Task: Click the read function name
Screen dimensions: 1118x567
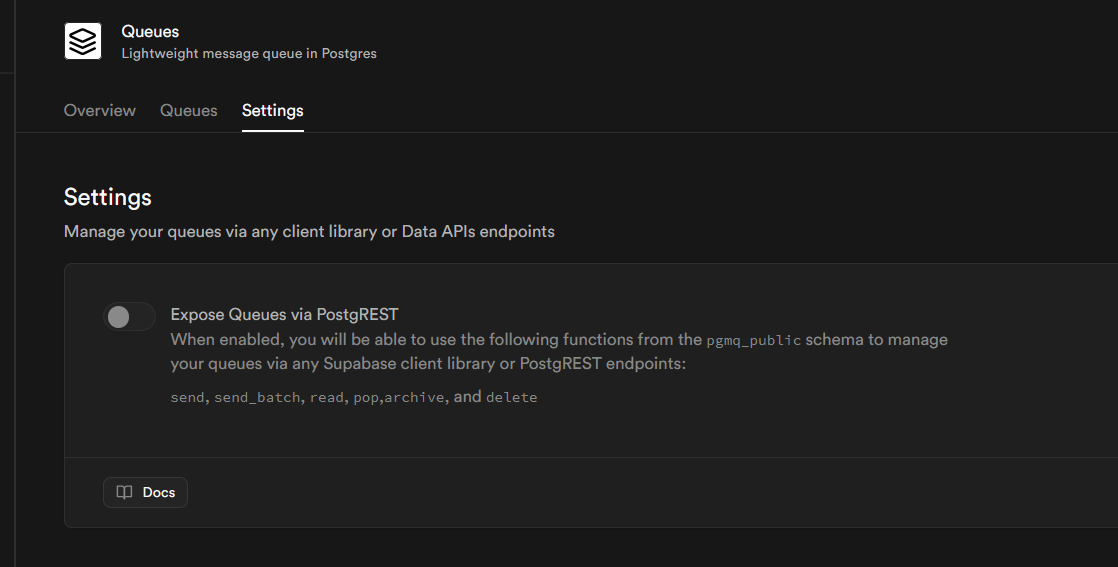Action: (326, 398)
